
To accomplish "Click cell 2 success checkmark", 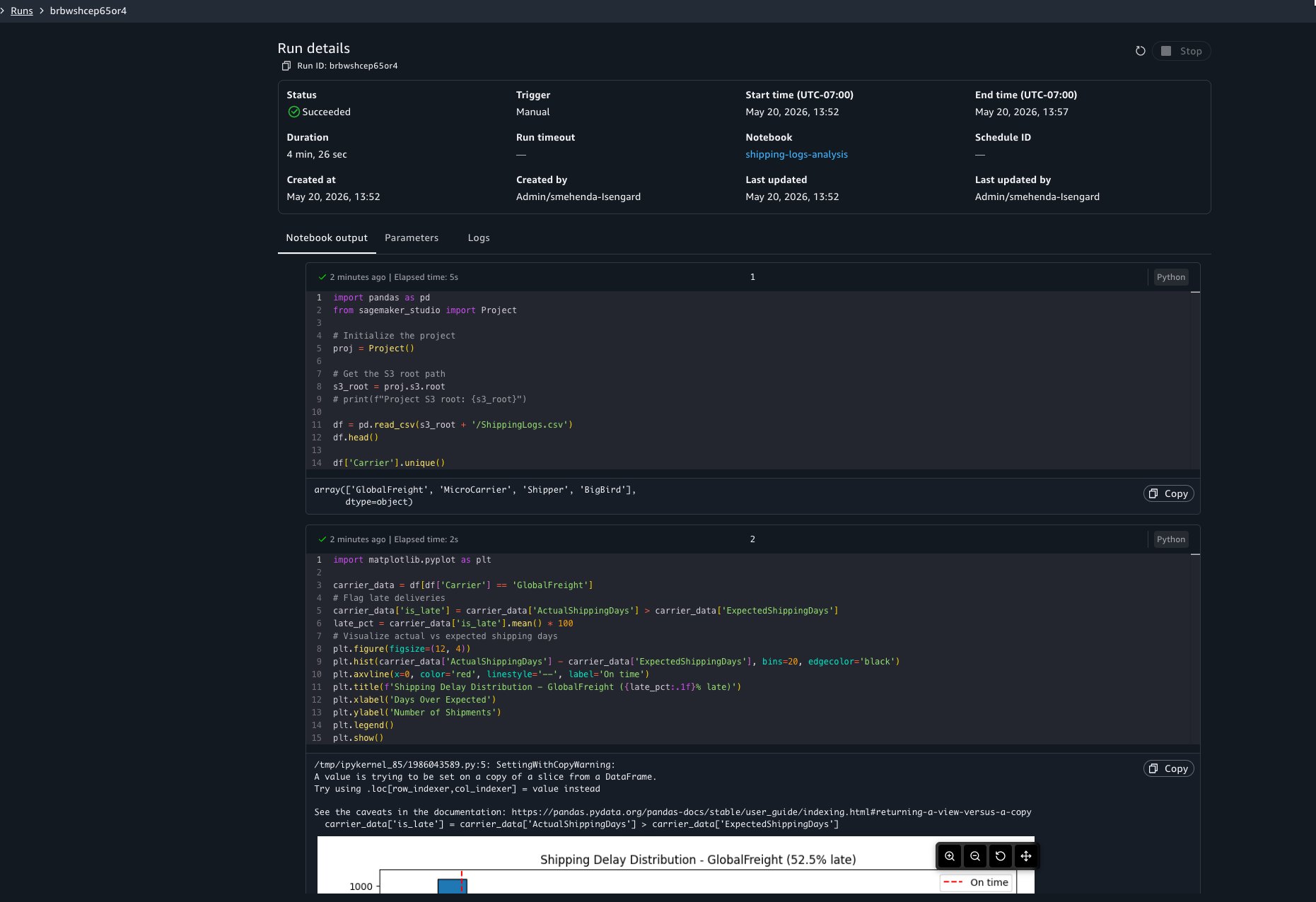I will click(322, 539).
